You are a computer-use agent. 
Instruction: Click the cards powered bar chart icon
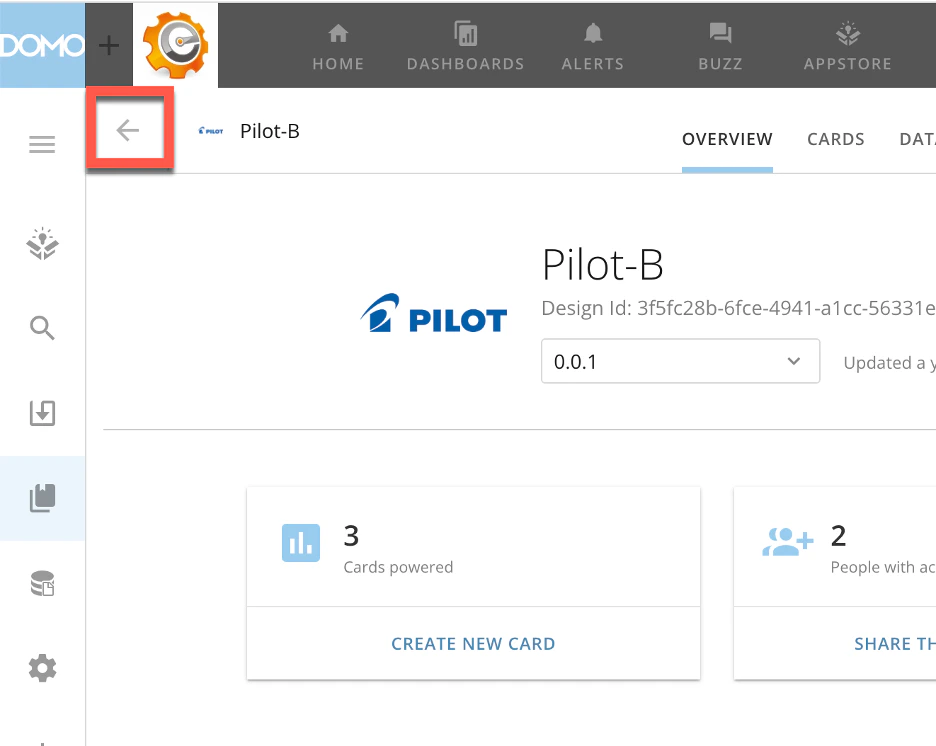pos(301,543)
